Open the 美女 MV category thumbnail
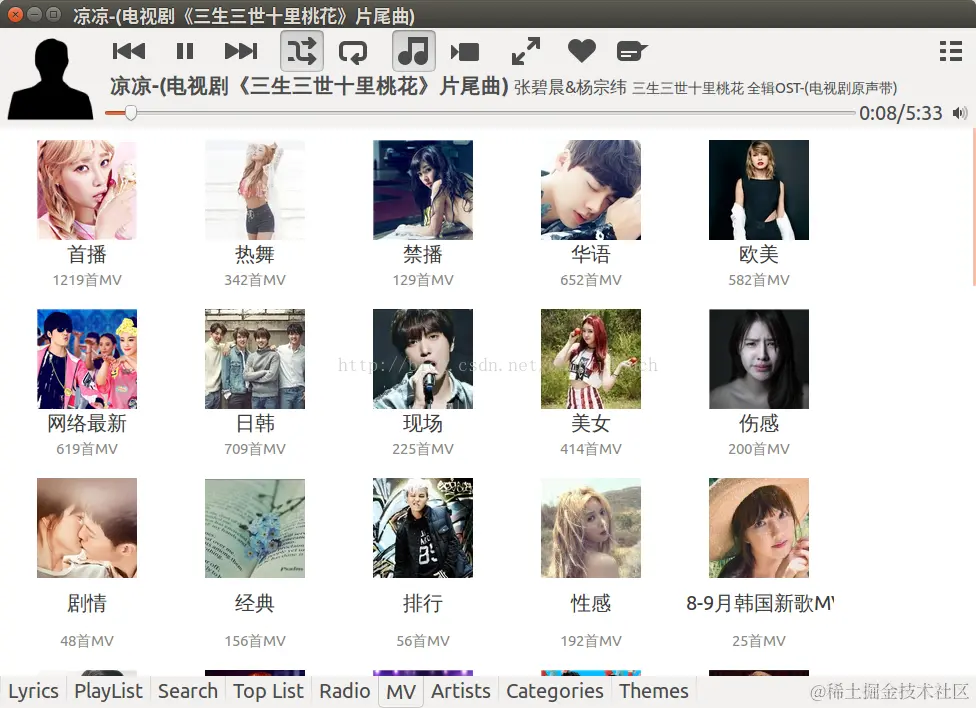 pos(591,359)
